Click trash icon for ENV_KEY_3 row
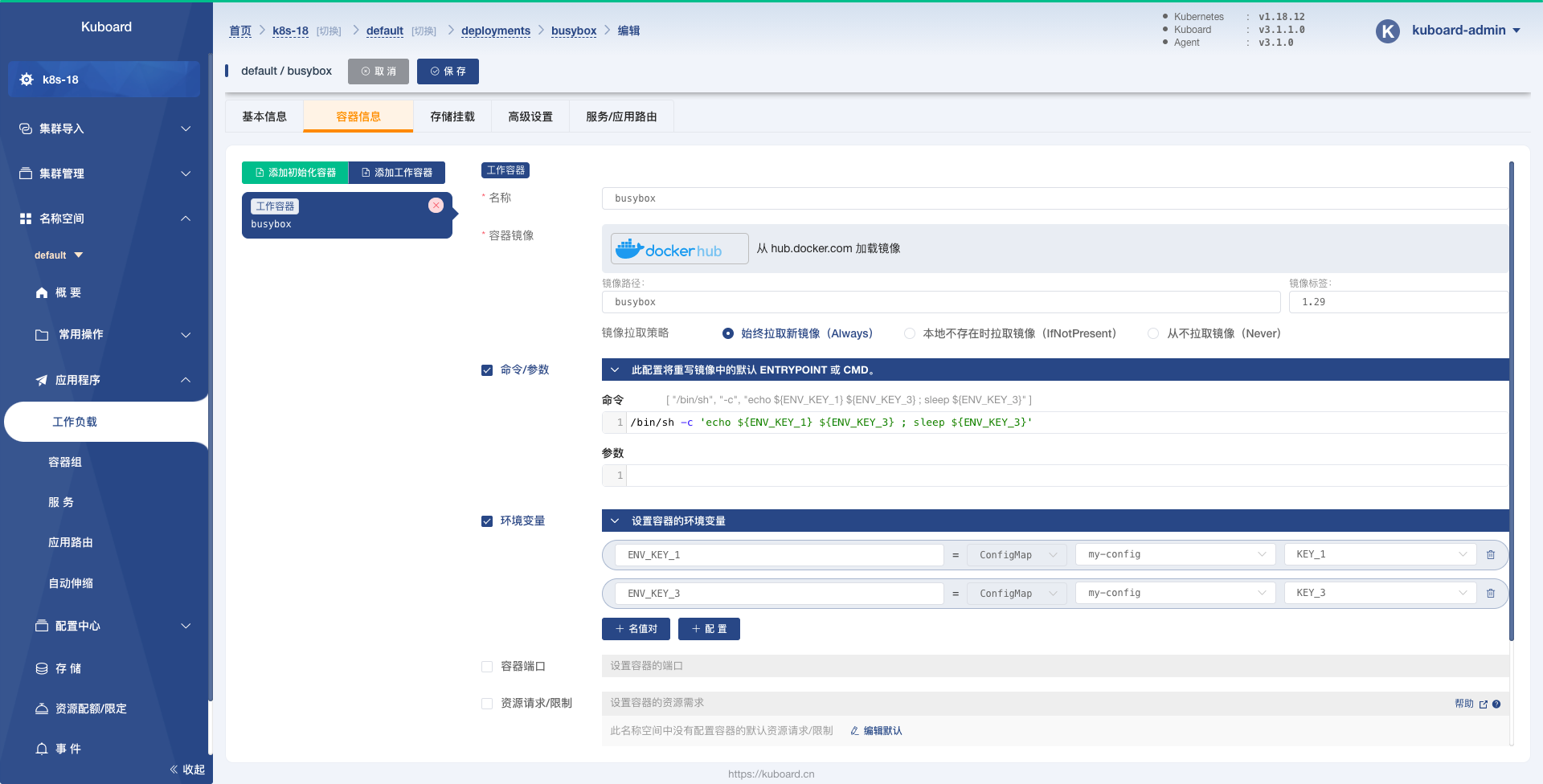 click(1491, 594)
